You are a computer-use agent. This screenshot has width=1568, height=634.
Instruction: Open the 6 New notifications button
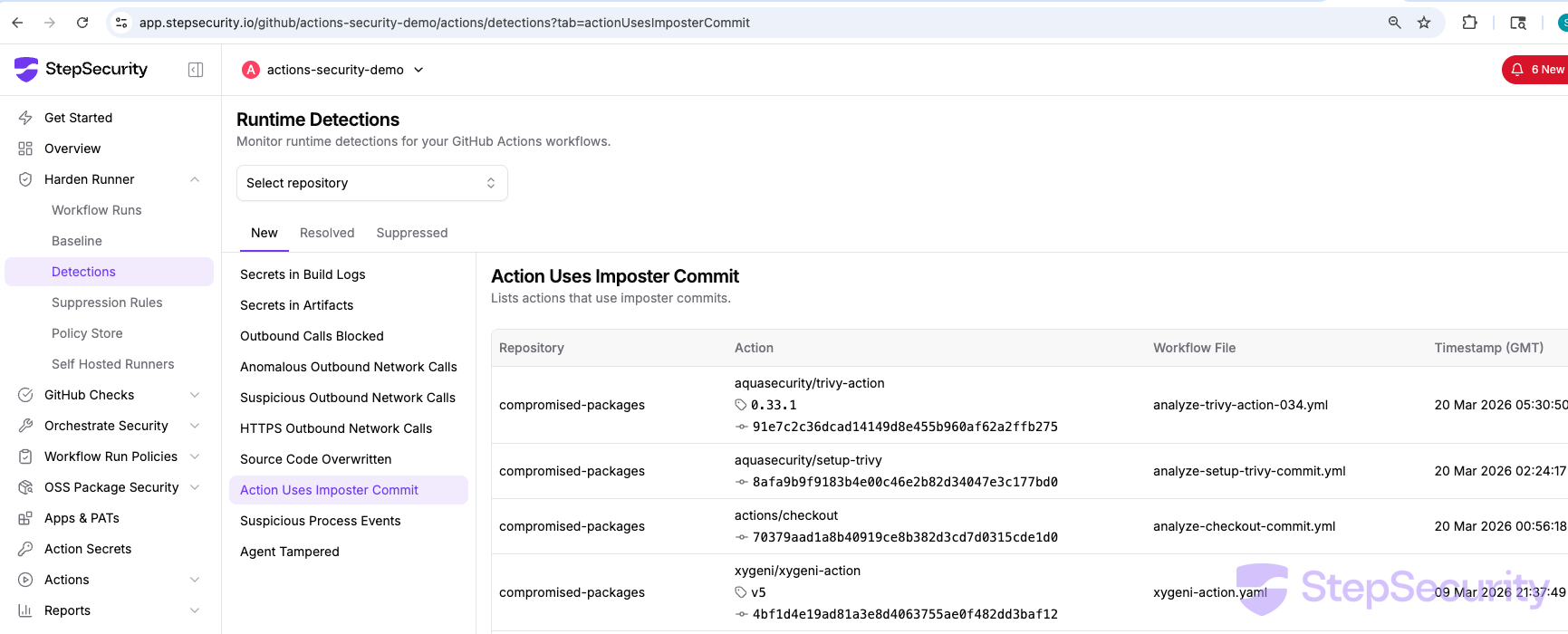click(1536, 70)
